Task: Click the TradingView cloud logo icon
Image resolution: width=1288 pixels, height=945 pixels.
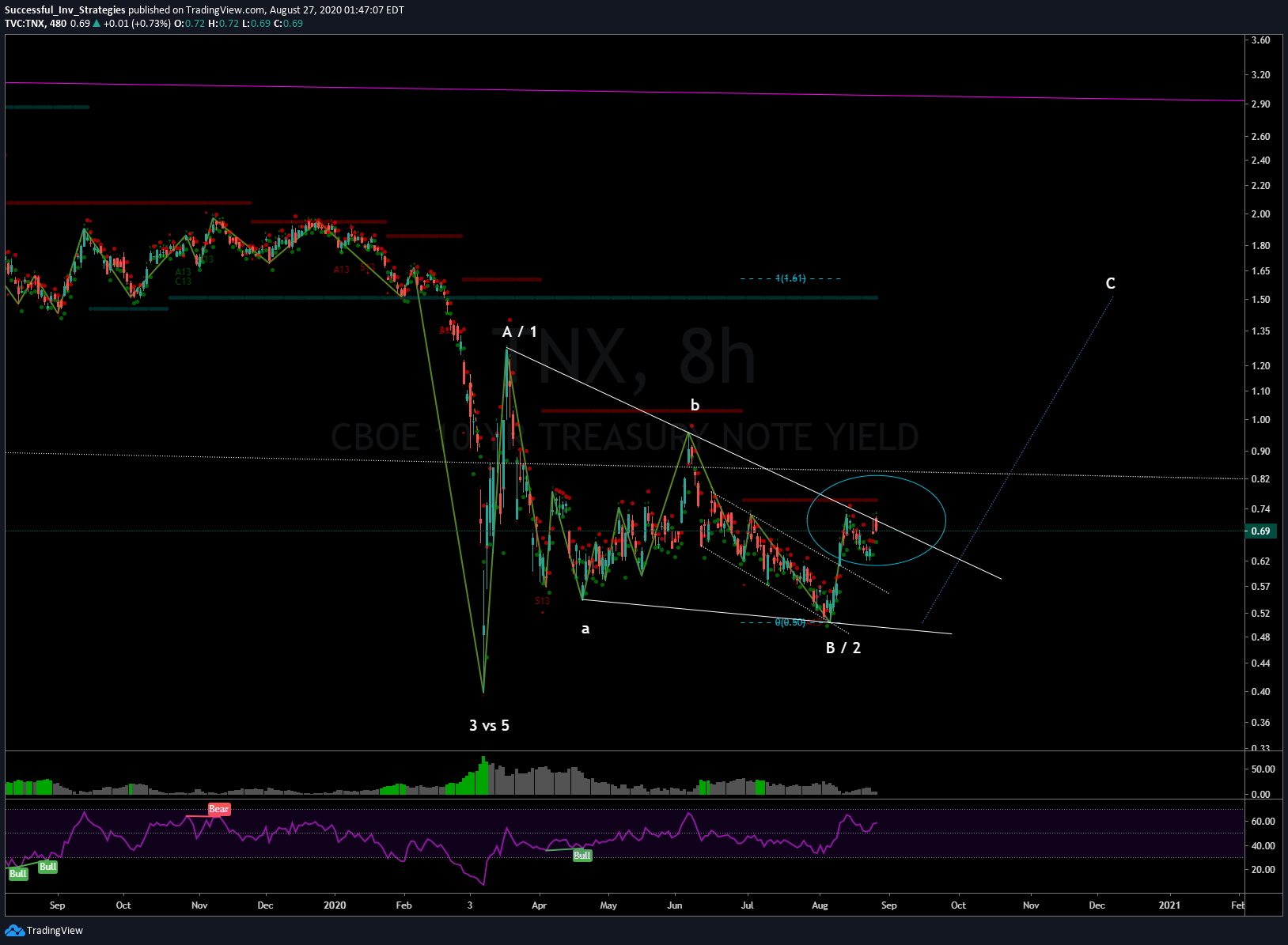Action: tap(14, 930)
